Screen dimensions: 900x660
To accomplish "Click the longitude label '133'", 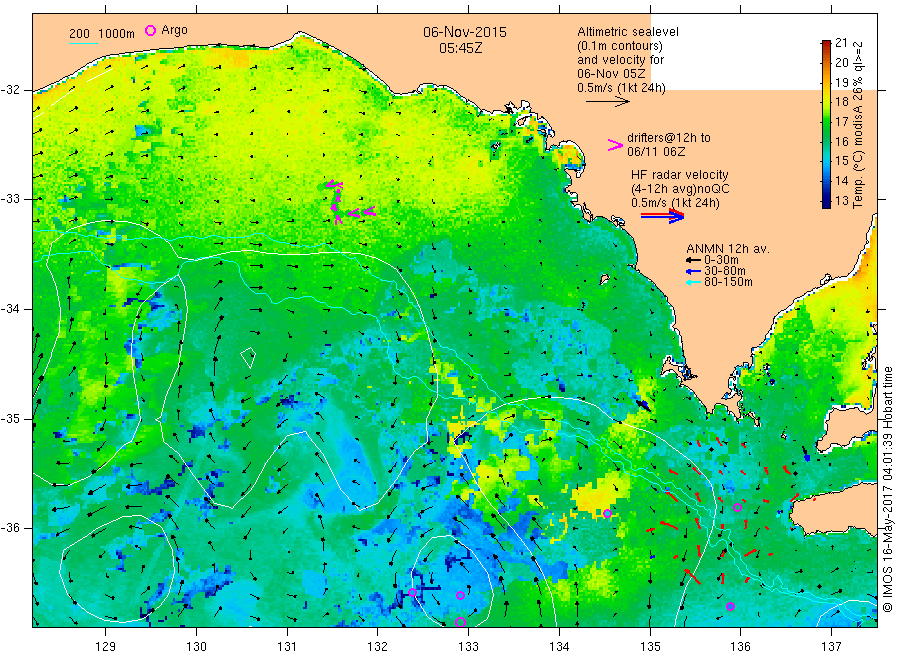I will click(468, 647).
